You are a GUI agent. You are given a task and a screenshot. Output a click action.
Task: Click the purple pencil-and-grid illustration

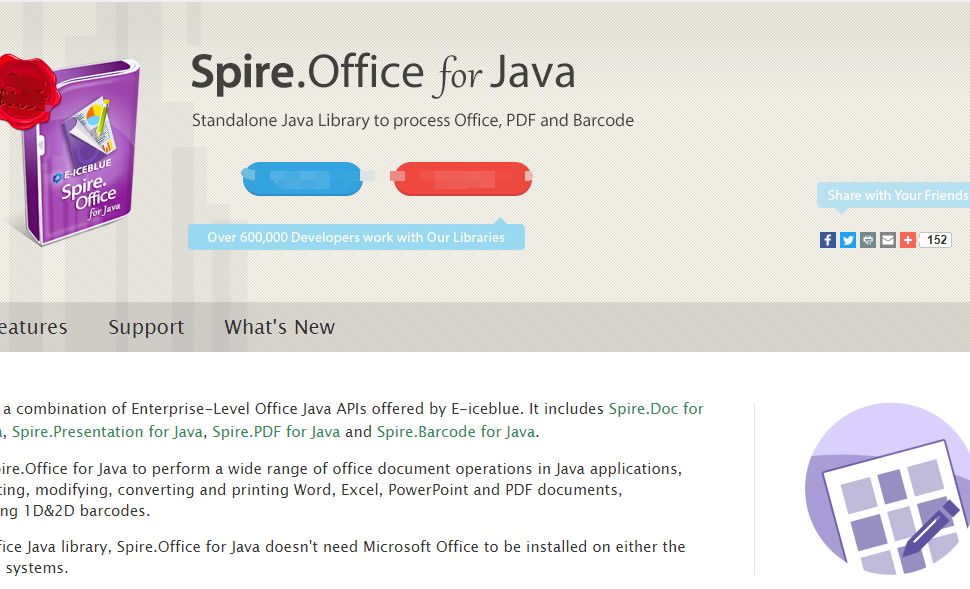[x=886, y=490]
